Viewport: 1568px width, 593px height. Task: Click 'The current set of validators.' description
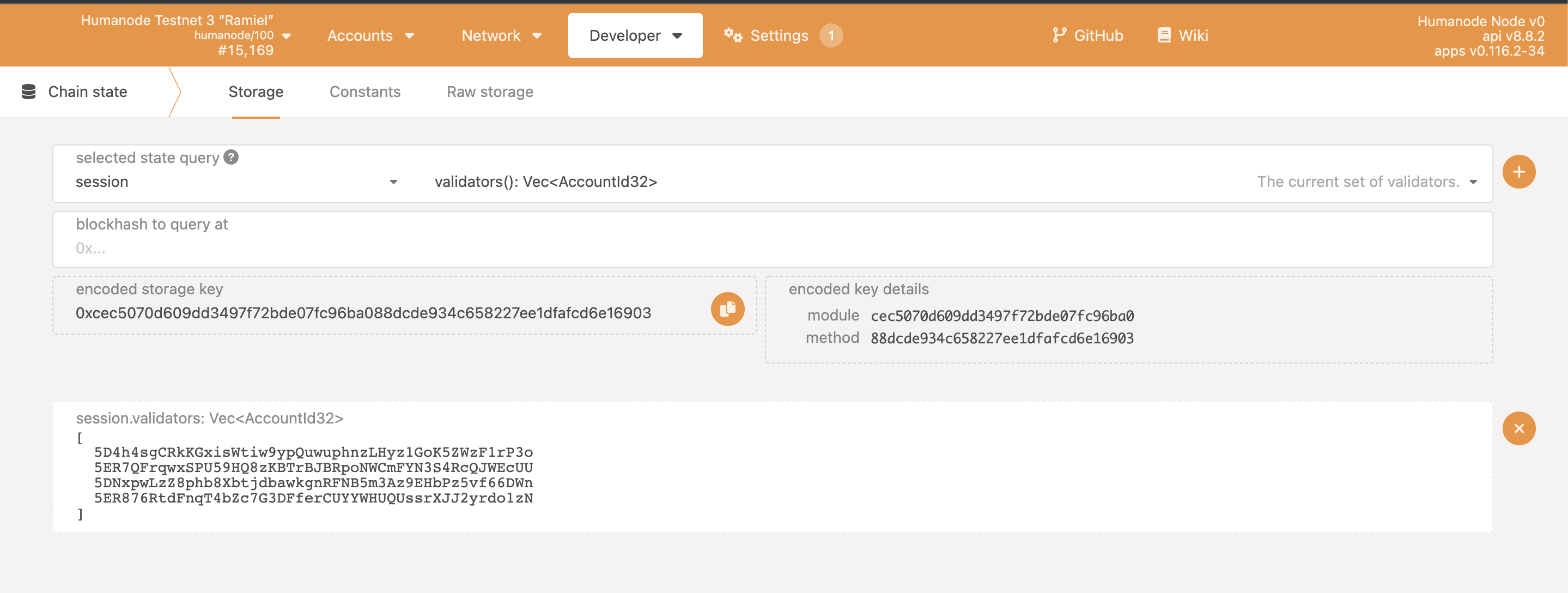click(x=1358, y=181)
